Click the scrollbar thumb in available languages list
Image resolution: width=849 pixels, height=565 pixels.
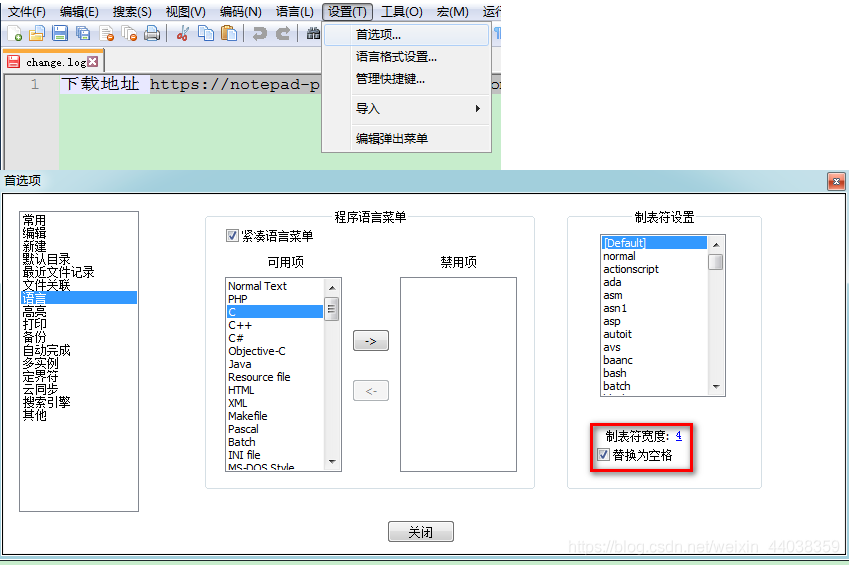point(331,309)
